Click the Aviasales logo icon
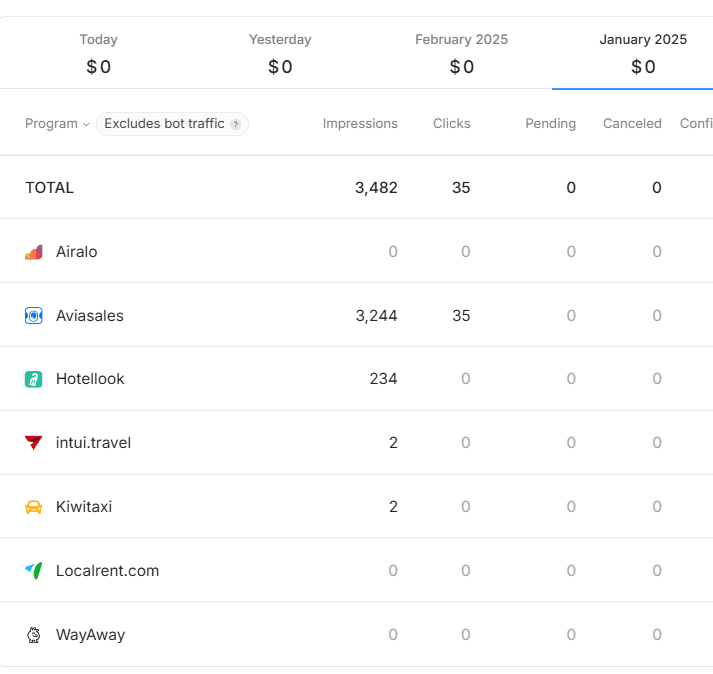Viewport: 713px width, 674px height. pos(33,316)
